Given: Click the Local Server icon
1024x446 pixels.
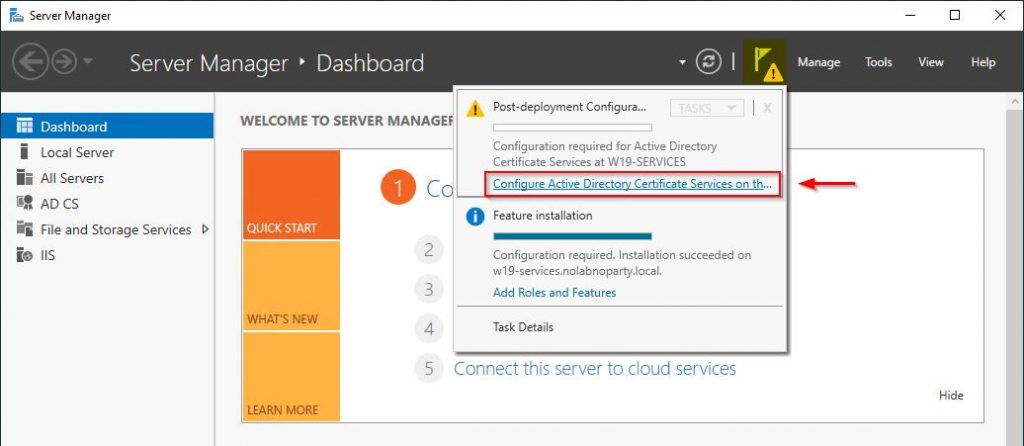Looking at the screenshot, I should coord(24,152).
